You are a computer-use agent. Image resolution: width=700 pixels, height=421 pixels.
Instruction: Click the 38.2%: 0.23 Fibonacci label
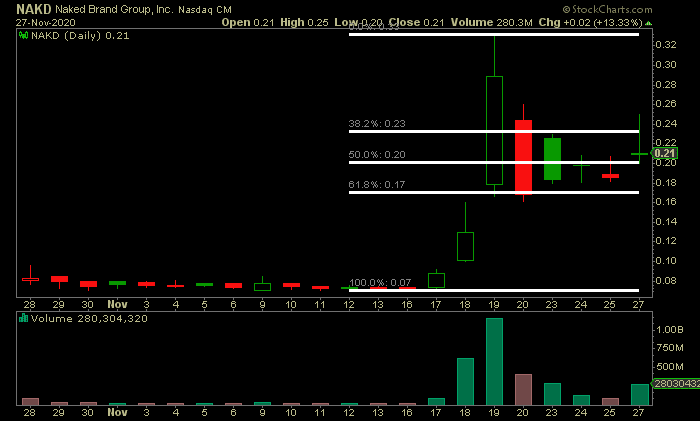pyautogui.click(x=377, y=124)
